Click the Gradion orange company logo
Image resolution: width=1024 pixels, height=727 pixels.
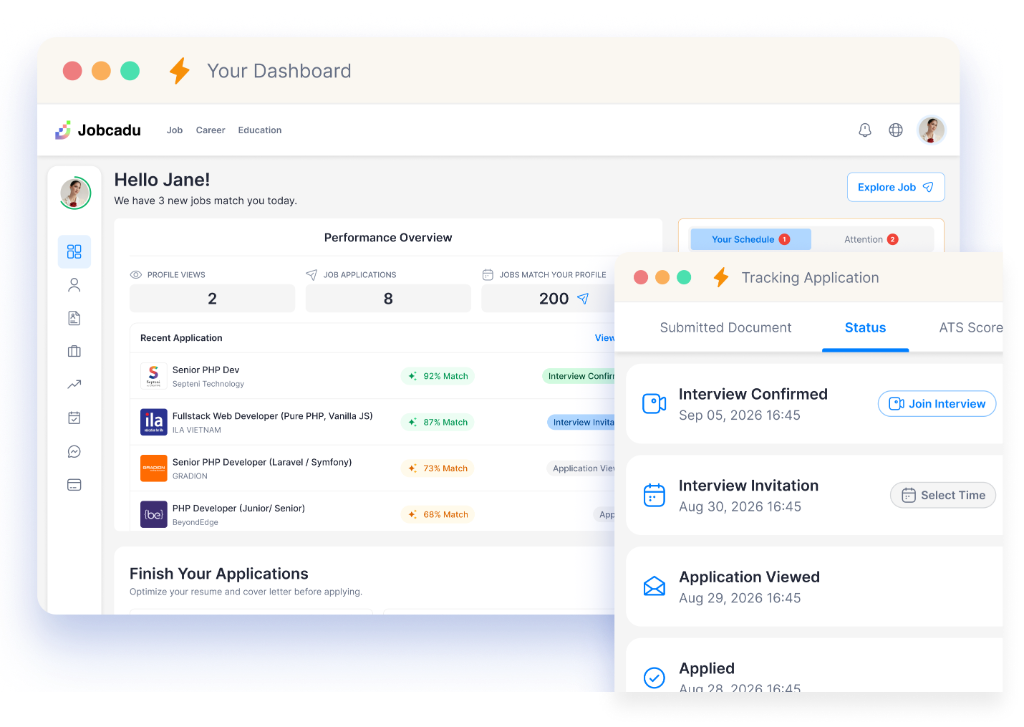153,468
